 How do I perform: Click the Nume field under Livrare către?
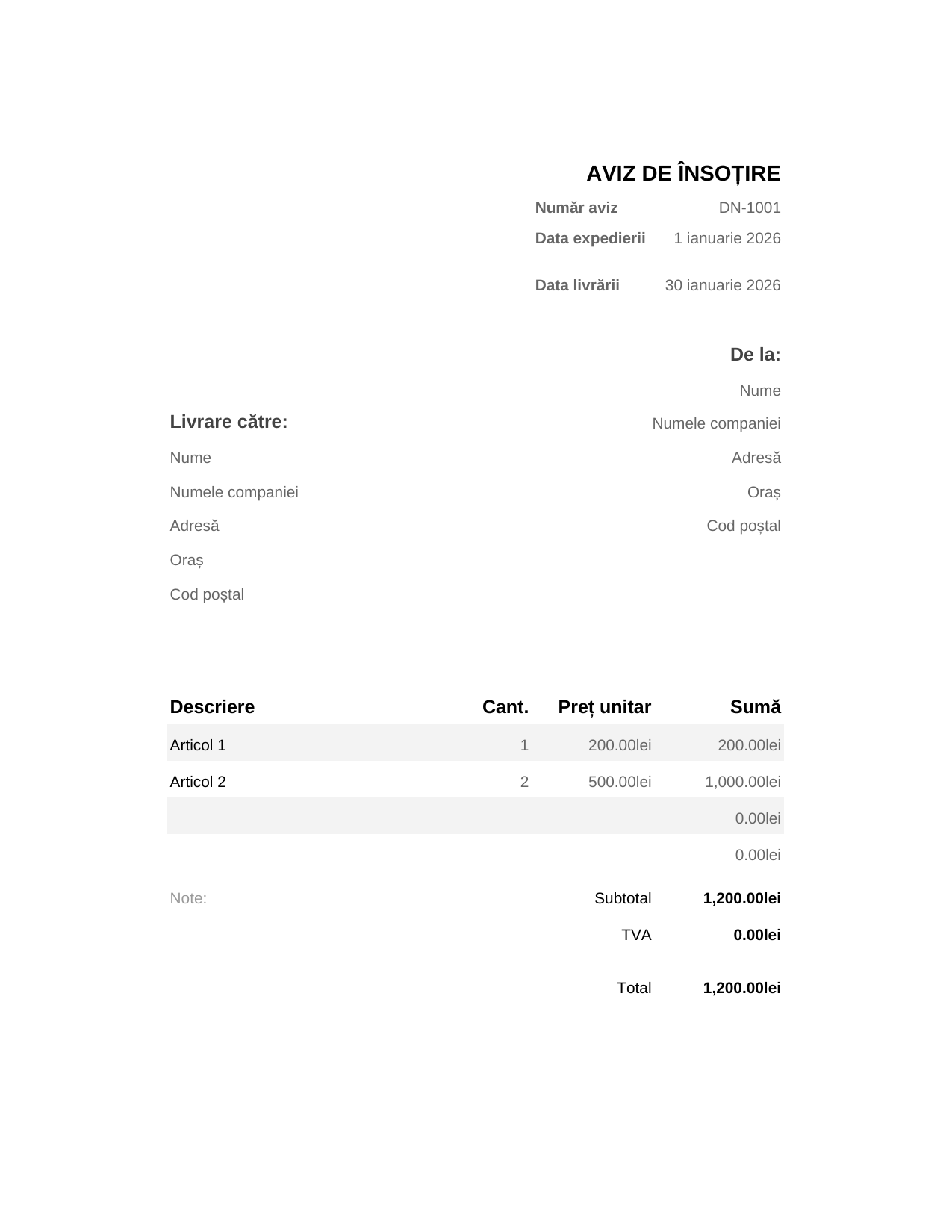(x=190, y=458)
